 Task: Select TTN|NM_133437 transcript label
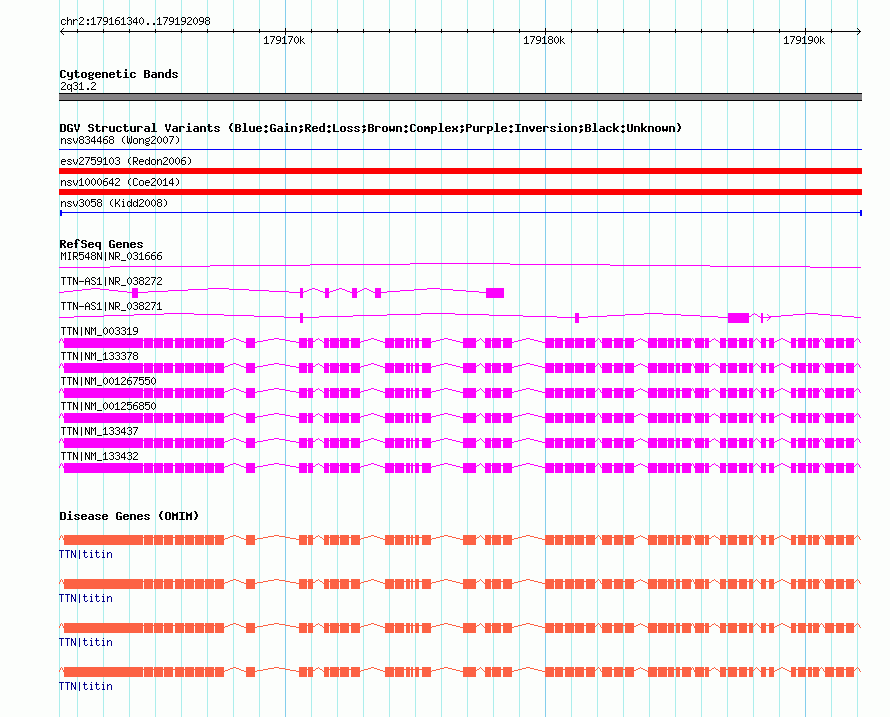pyautogui.click(x=99, y=431)
